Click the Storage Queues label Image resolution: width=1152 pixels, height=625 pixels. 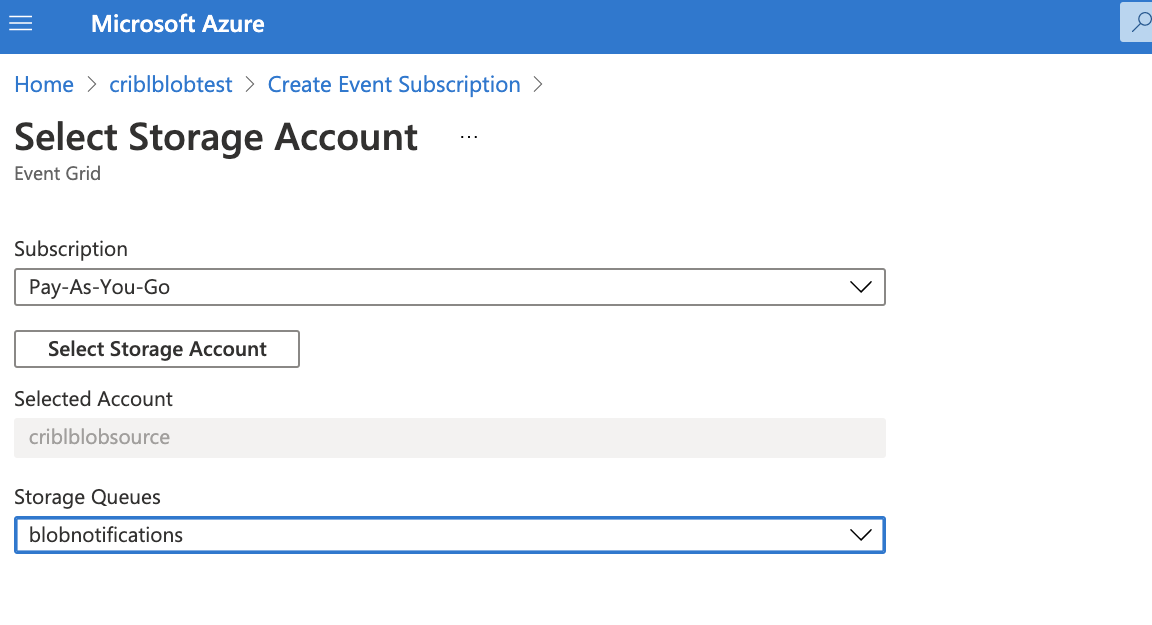(x=77, y=497)
